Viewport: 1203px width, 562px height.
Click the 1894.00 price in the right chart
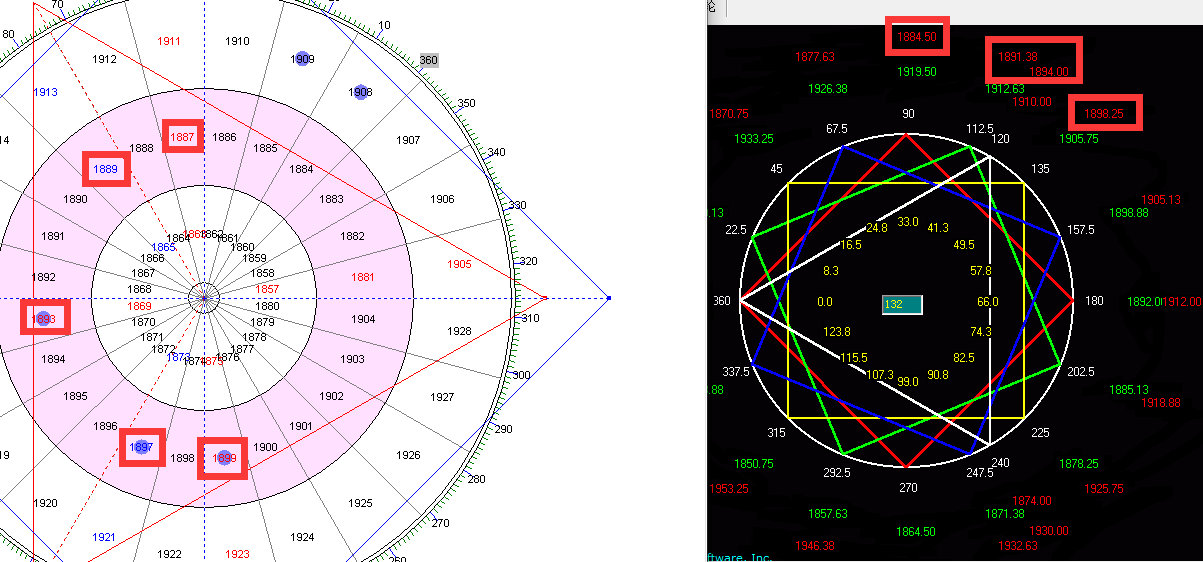tap(1049, 72)
